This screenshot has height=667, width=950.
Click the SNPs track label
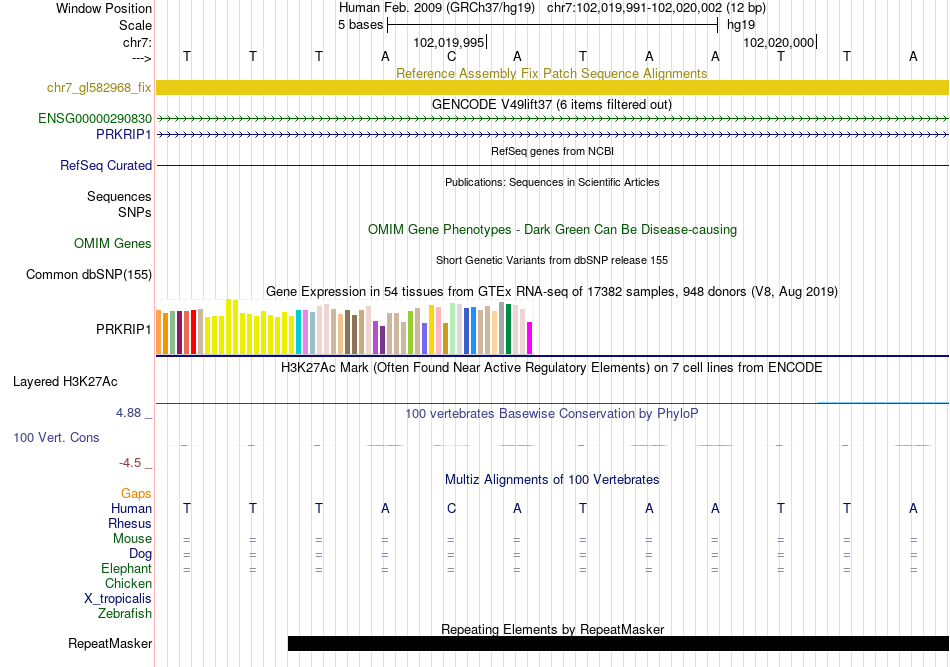pyautogui.click(x=135, y=213)
